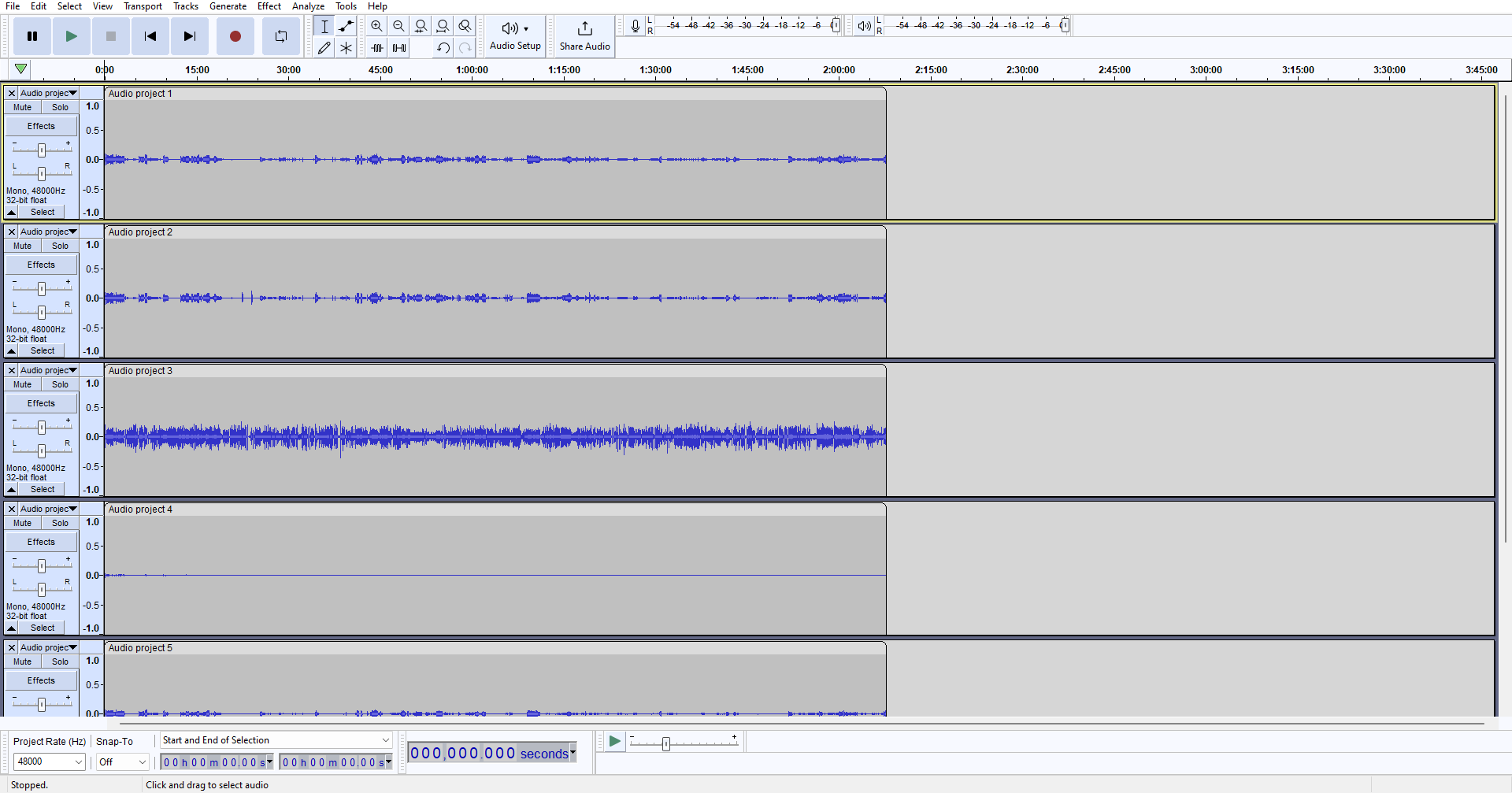Fit project to width zoom icon
The image size is (1512, 793).
443,26
